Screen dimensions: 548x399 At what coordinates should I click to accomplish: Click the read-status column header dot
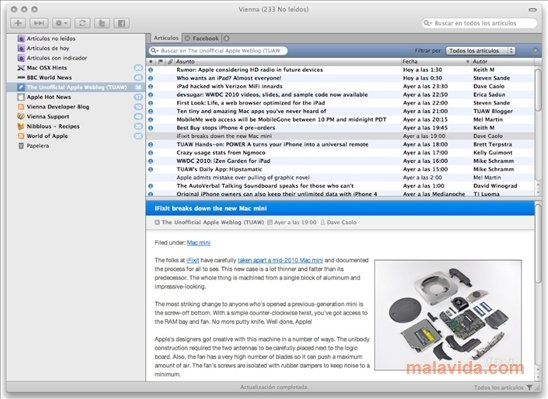click(x=151, y=62)
